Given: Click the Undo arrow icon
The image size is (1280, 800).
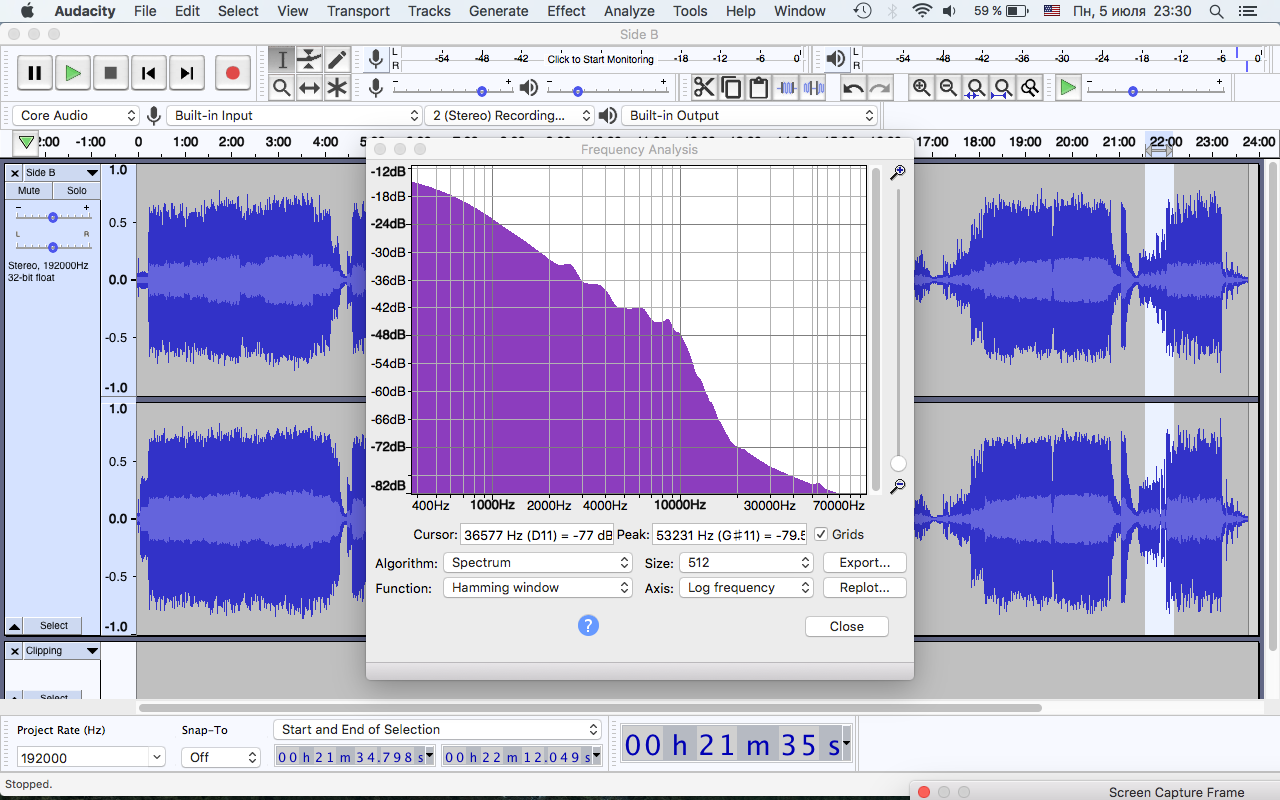Looking at the screenshot, I should (853, 88).
